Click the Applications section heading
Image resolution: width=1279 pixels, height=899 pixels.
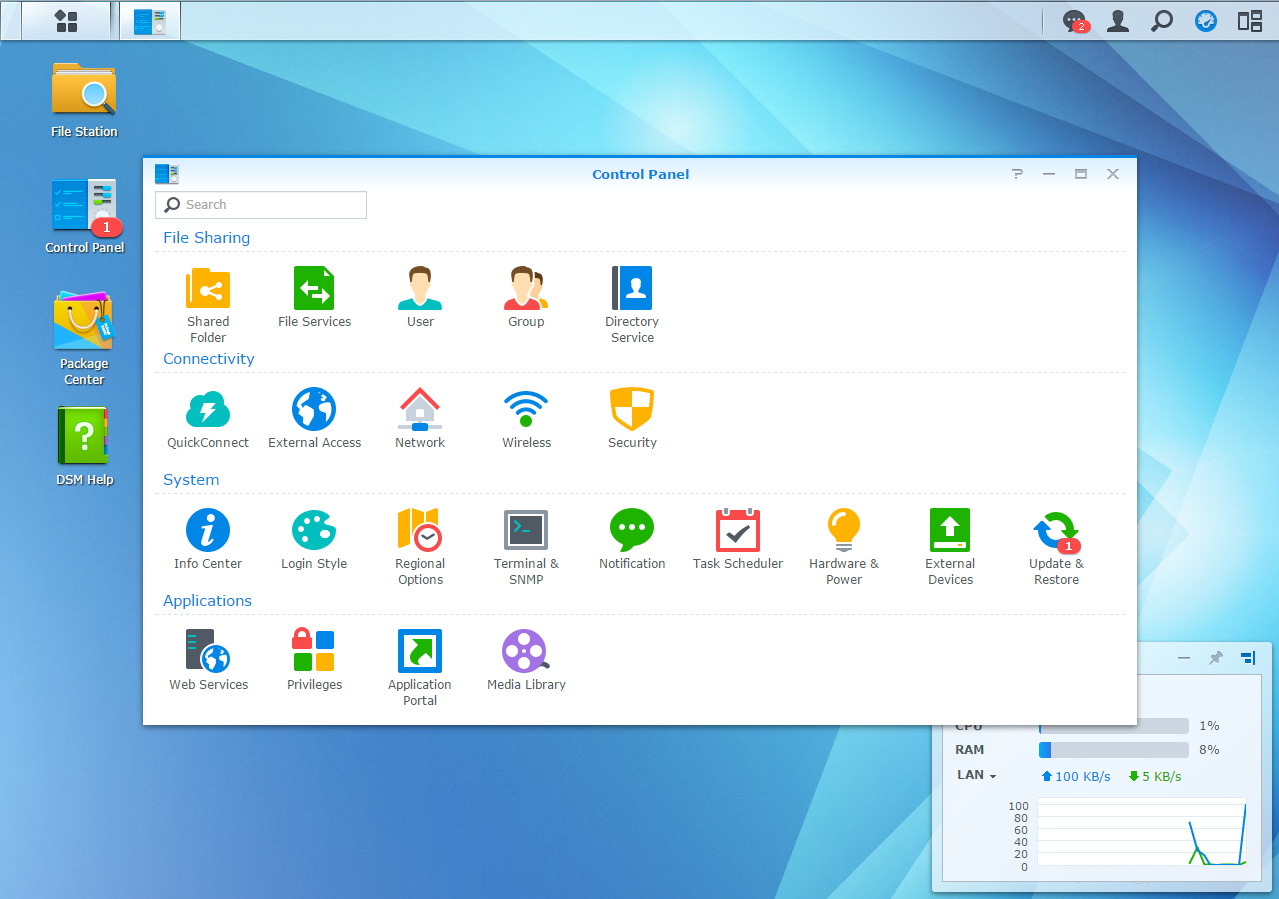pos(207,601)
